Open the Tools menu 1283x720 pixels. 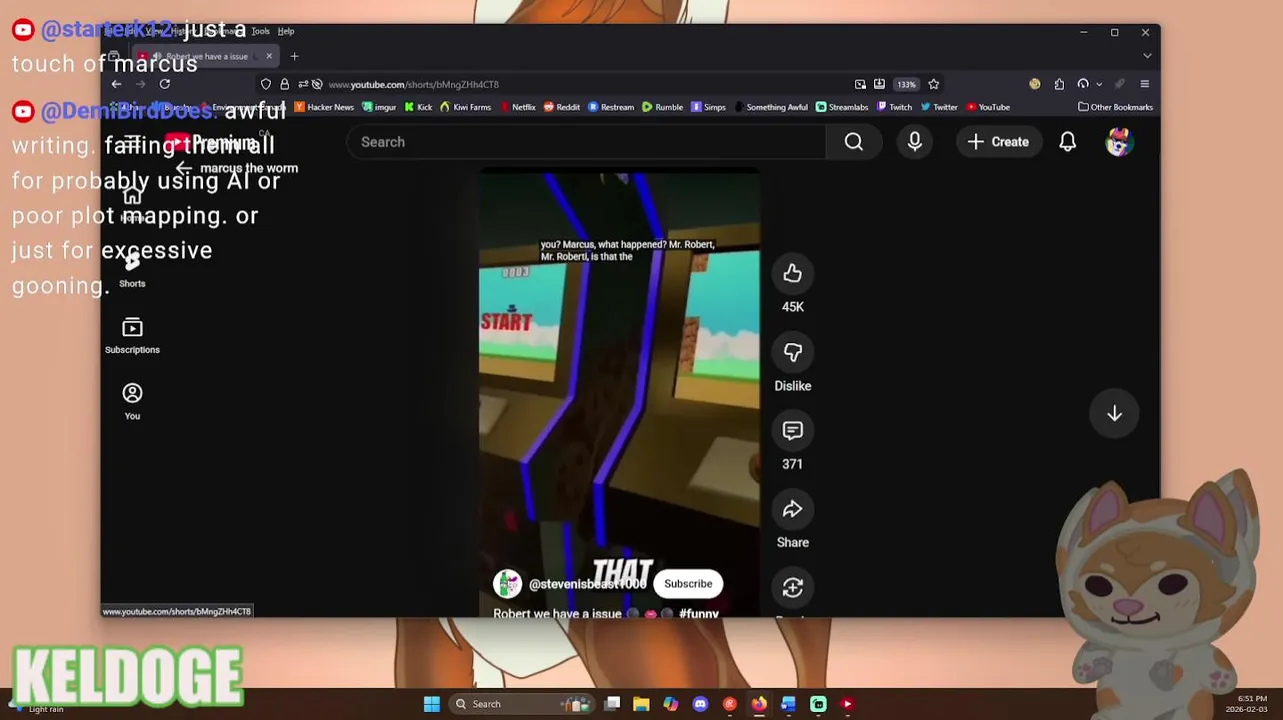click(x=260, y=31)
